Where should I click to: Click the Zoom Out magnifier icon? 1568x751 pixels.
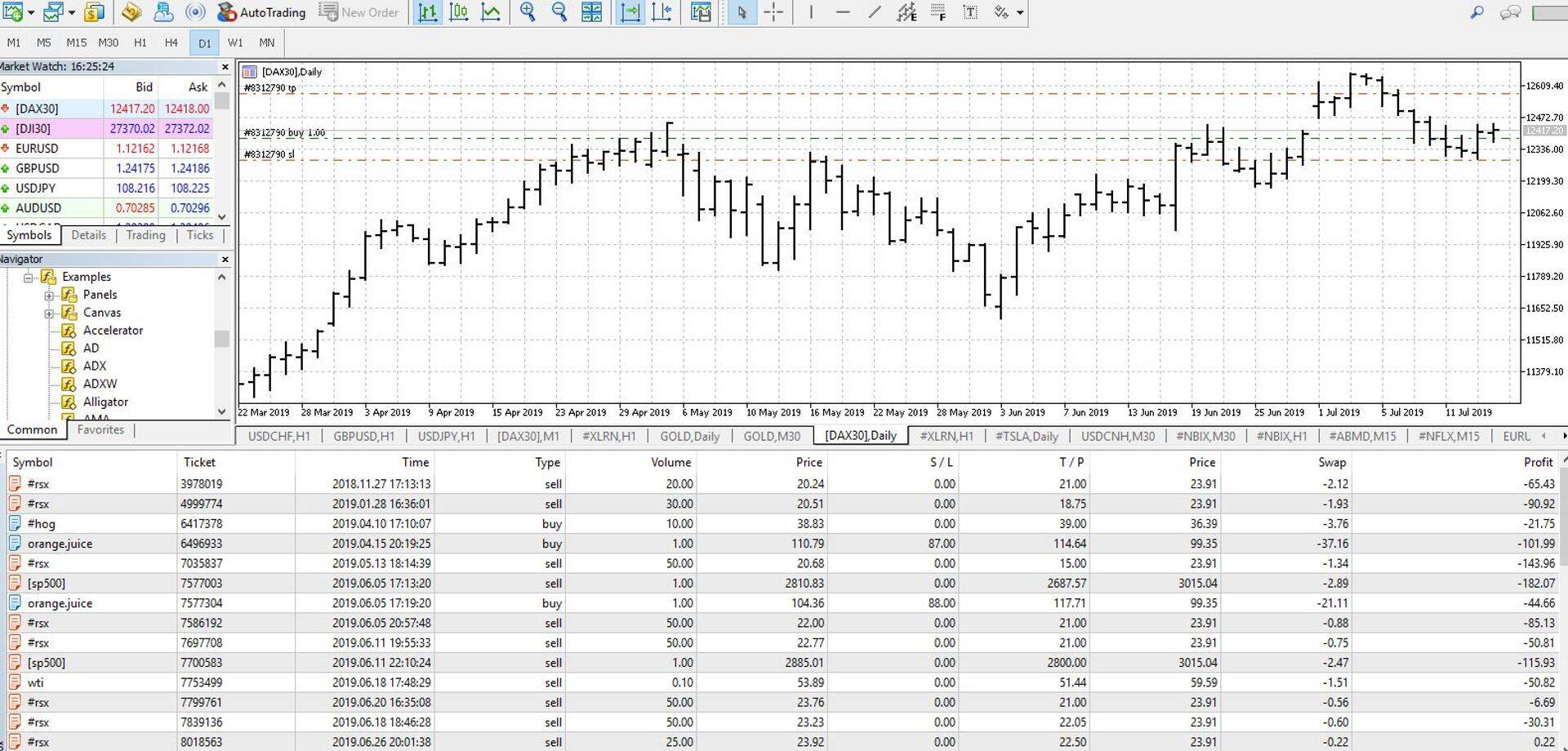559,12
